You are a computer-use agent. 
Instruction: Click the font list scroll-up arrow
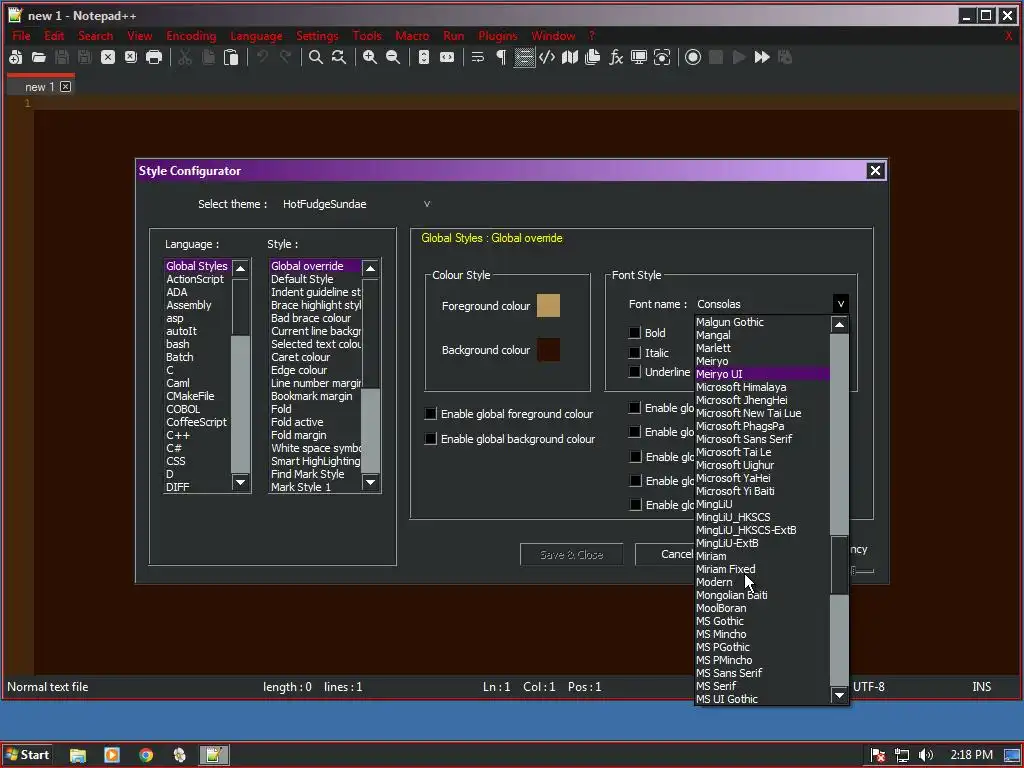click(839, 325)
